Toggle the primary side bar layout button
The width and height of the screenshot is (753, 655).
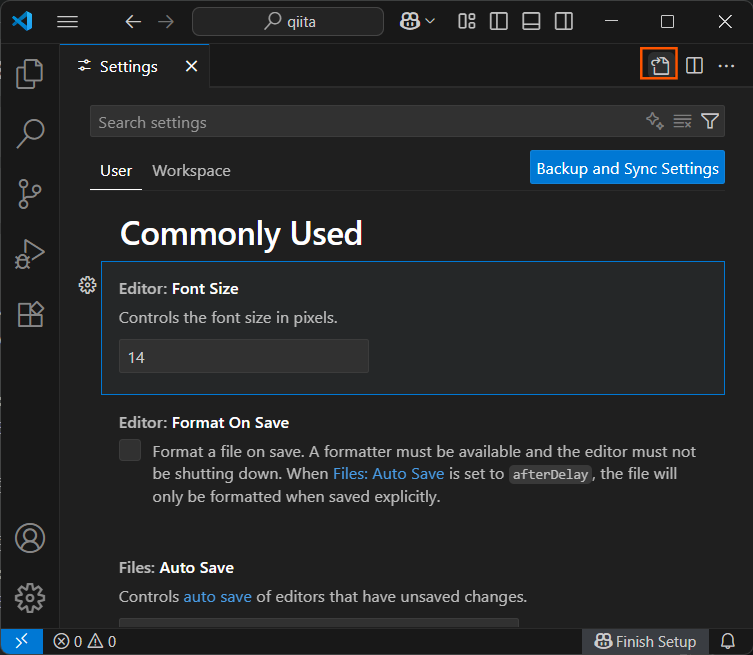click(x=499, y=21)
